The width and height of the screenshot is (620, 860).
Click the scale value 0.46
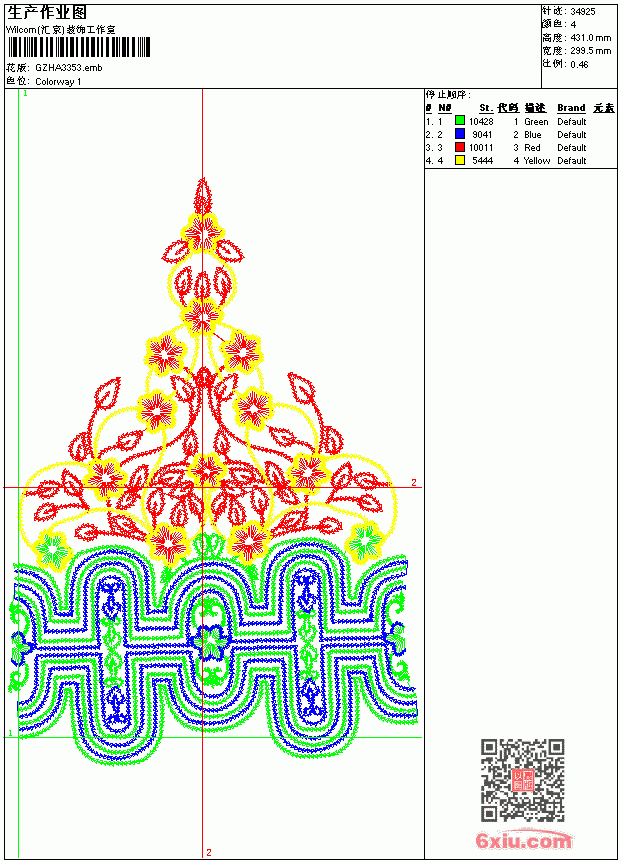point(579,64)
